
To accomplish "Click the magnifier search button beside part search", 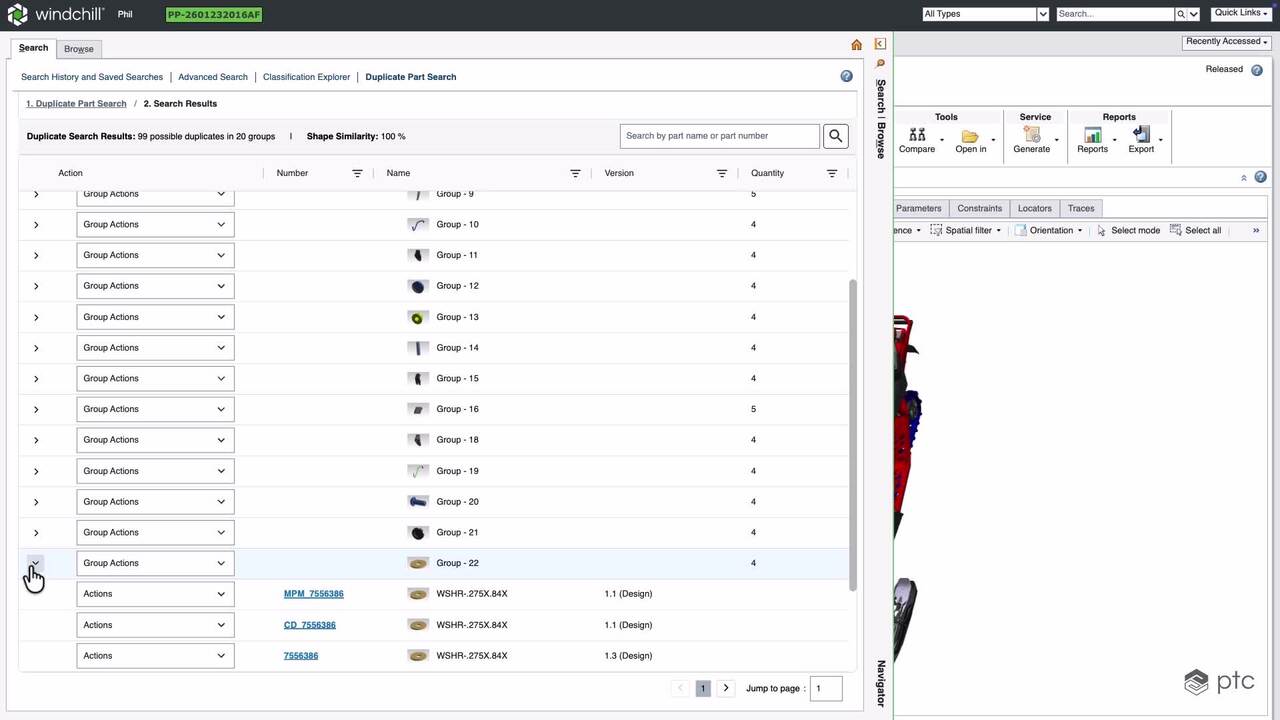I will pyautogui.click(x=835, y=136).
